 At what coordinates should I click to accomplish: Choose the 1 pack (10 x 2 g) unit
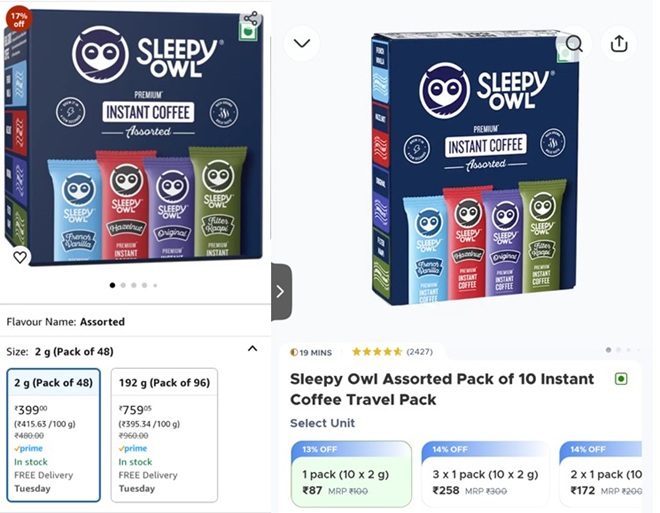coord(351,473)
